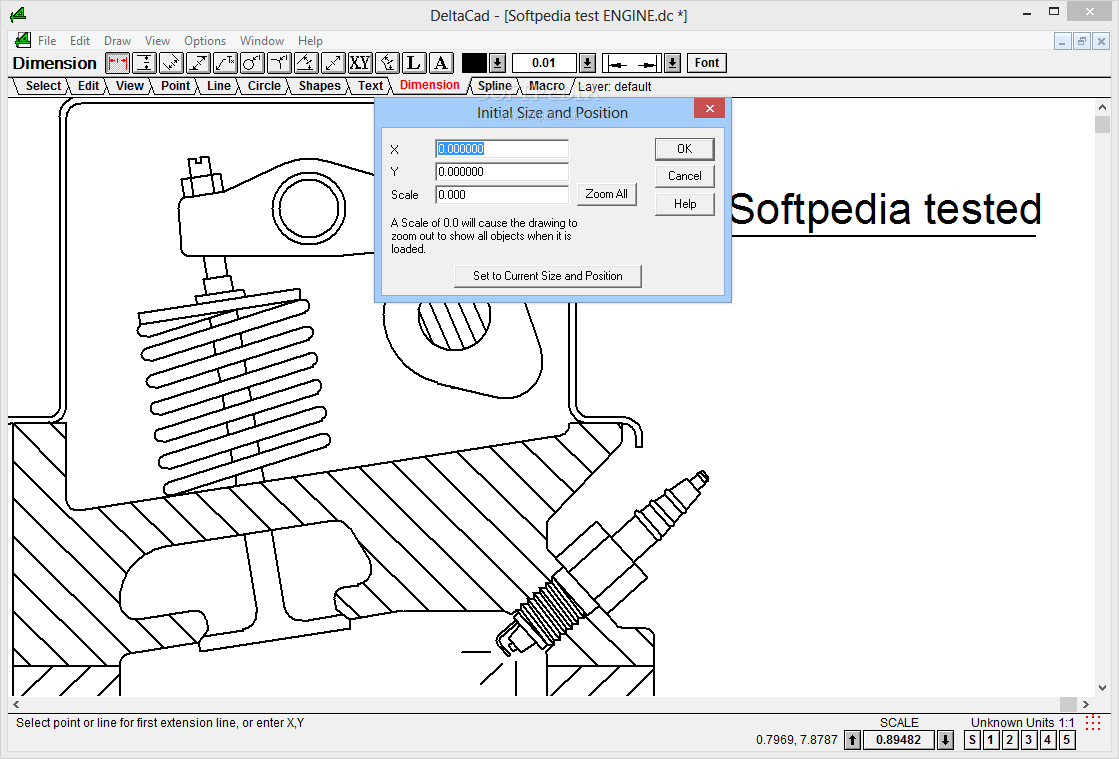The height and width of the screenshot is (759, 1119).
Task: Select the vertical dimension tool
Action: point(145,63)
